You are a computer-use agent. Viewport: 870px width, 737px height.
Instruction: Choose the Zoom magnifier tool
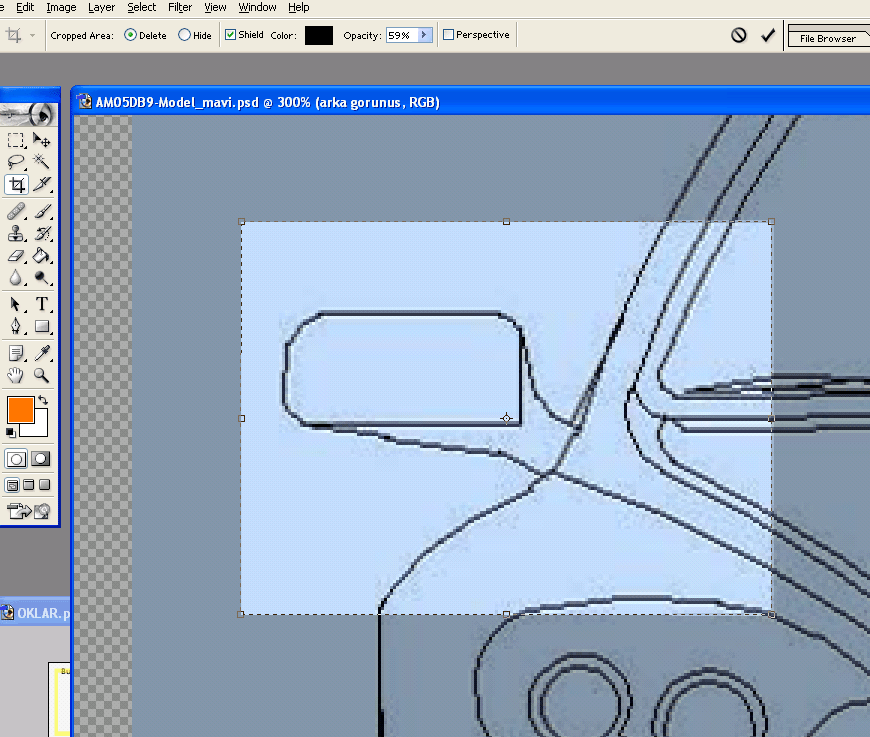[42, 376]
